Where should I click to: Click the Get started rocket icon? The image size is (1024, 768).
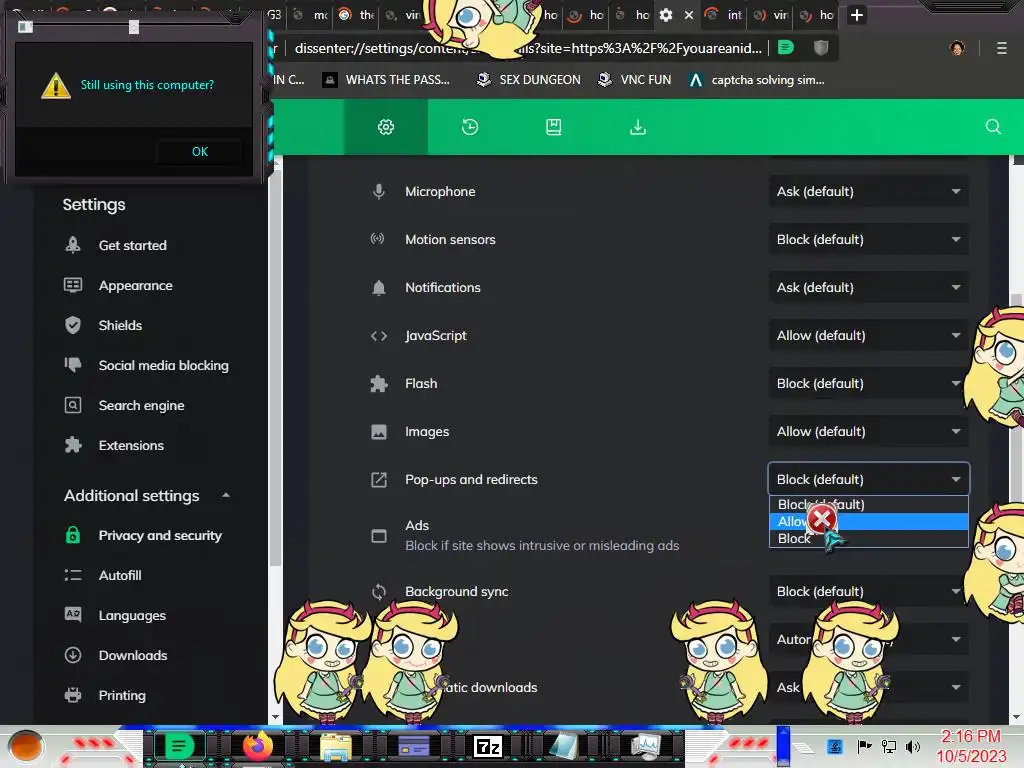tap(73, 245)
